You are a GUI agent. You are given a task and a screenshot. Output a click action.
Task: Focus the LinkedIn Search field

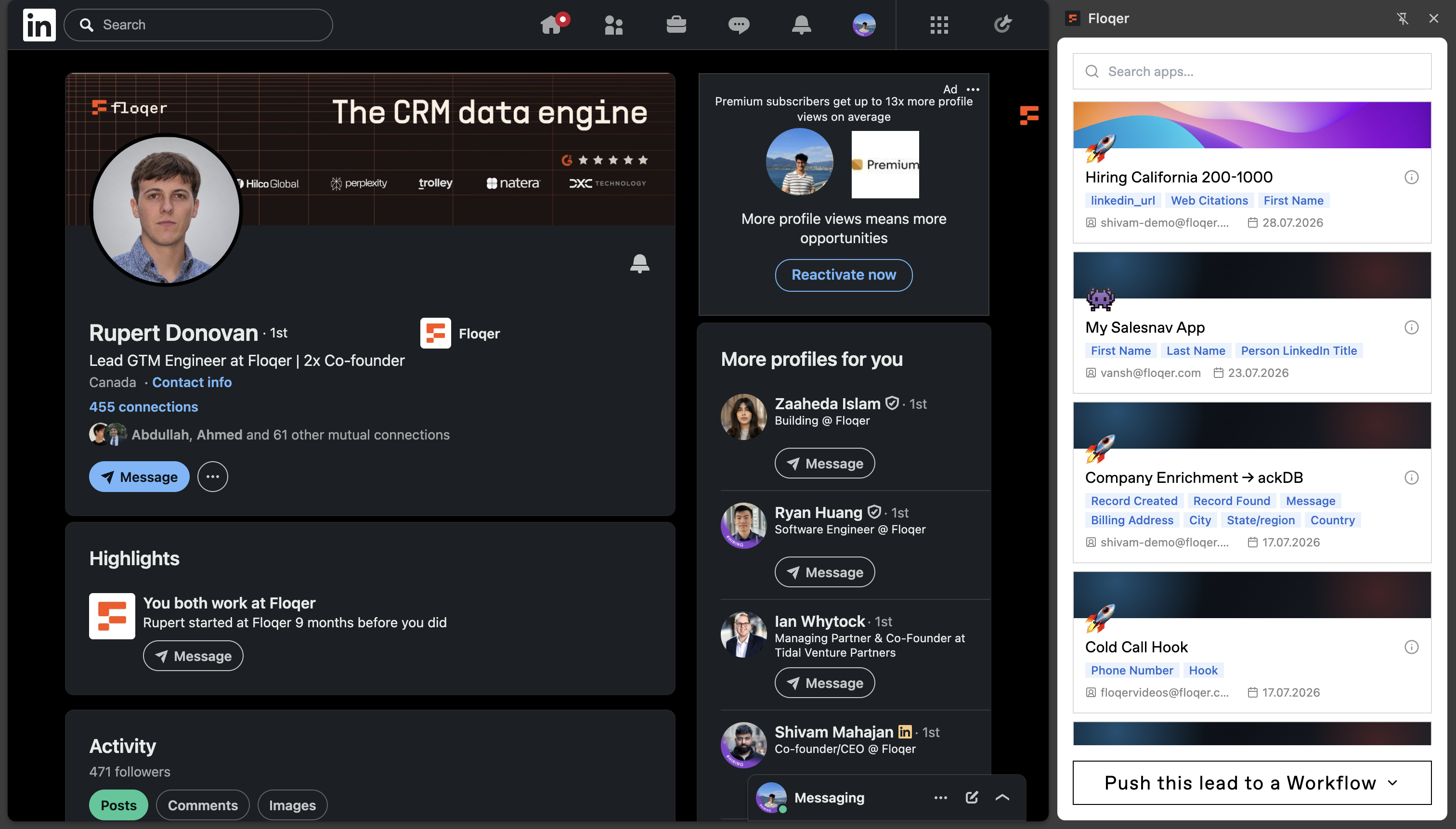[x=198, y=25]
